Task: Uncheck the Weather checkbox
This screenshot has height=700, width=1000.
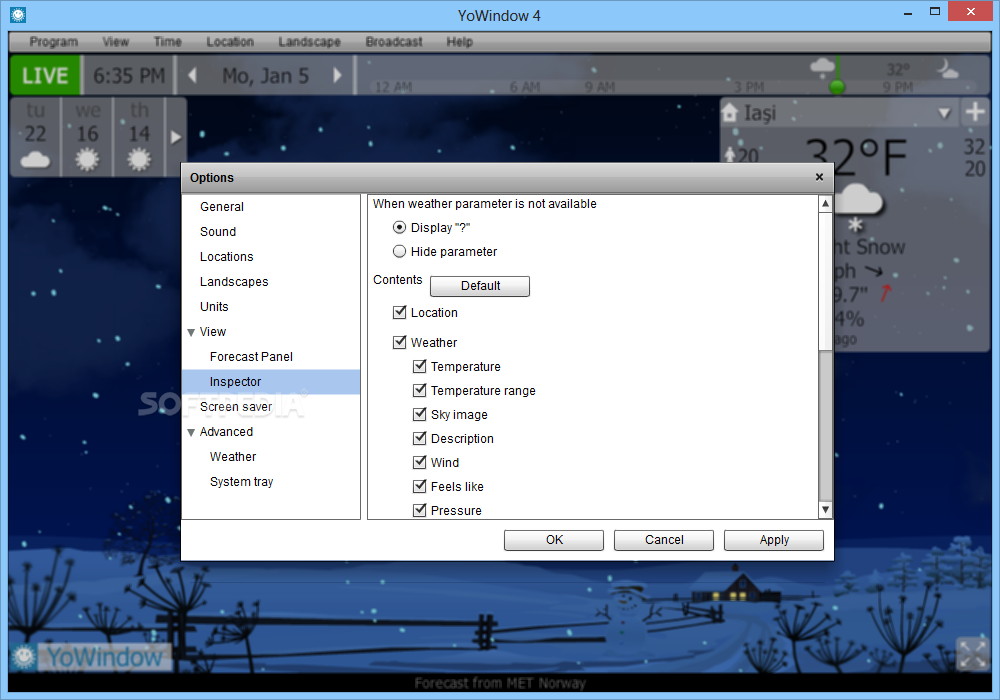Action: [x=400, y=342]
